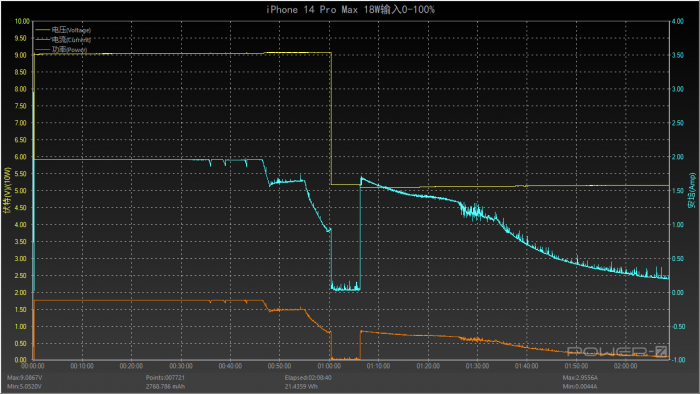700x394 pixels.
Task: Click the cyan Current legend line swatch
Action: [43, 40]
